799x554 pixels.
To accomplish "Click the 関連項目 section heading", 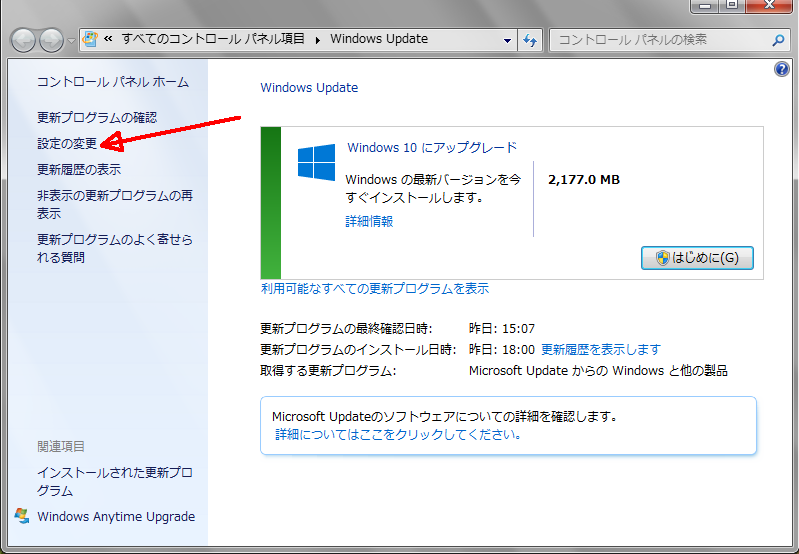I will [x=61, y=447].
